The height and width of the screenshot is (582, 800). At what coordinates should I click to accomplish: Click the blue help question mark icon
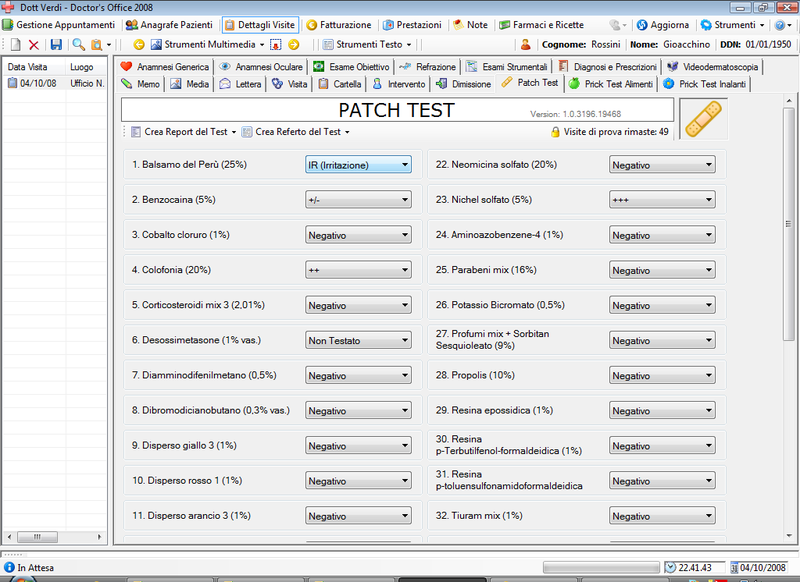[x=780, y=25]
